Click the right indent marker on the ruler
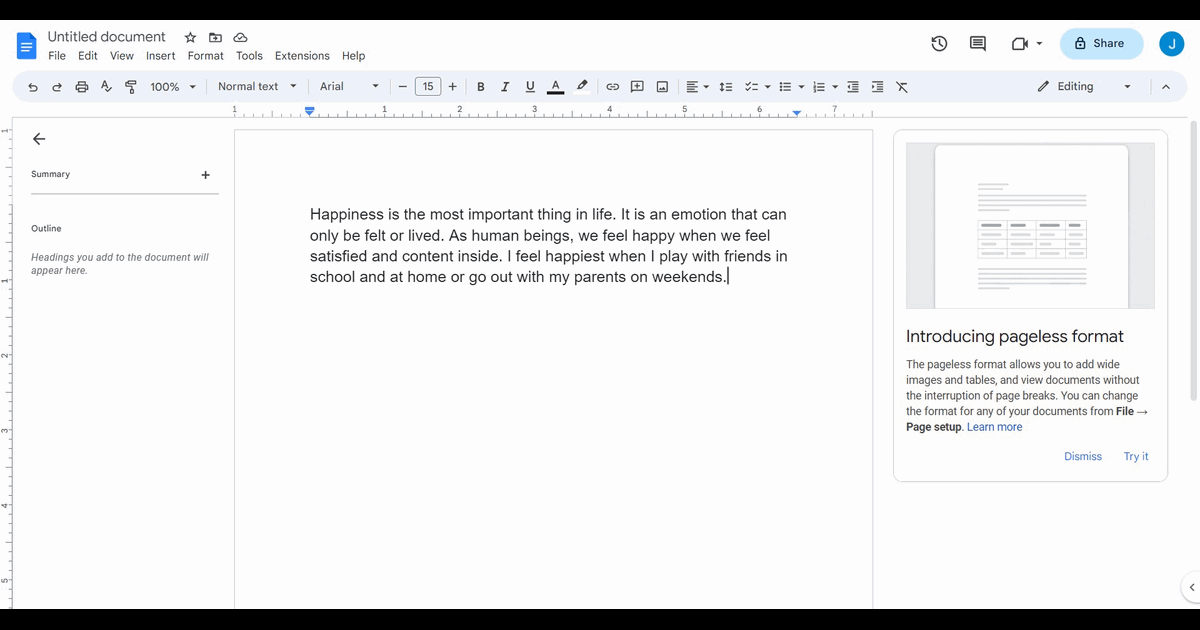The height and width of the screenshot is (630, 1200). (797, 113)
